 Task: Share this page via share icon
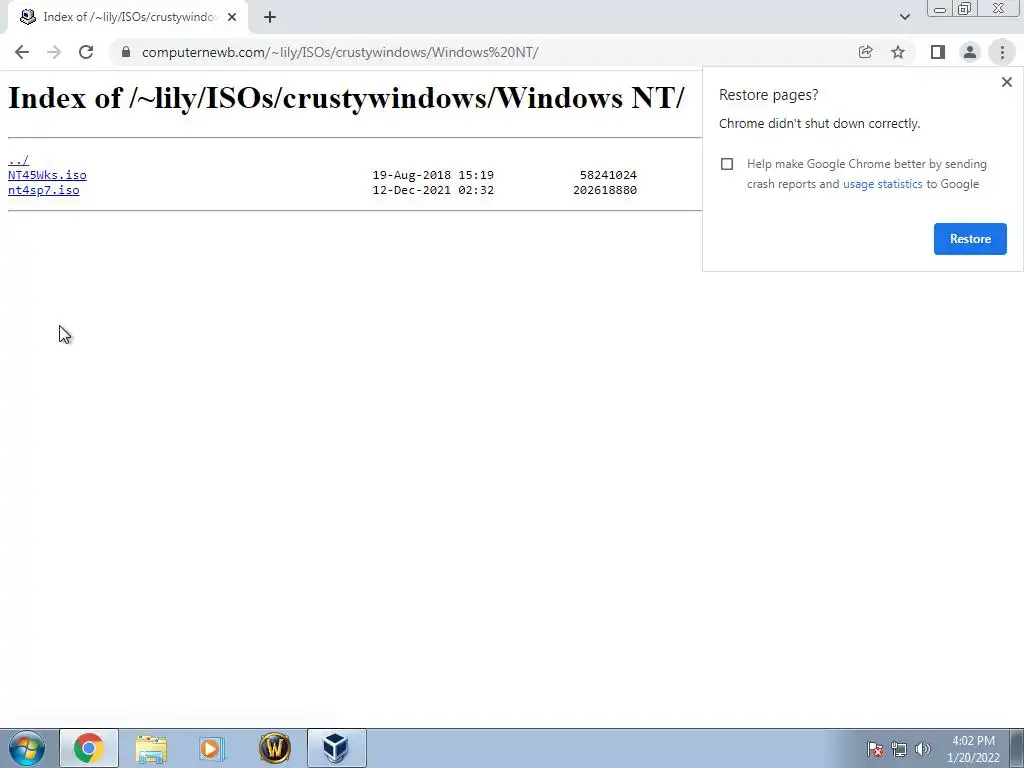[x=865, y=52]
